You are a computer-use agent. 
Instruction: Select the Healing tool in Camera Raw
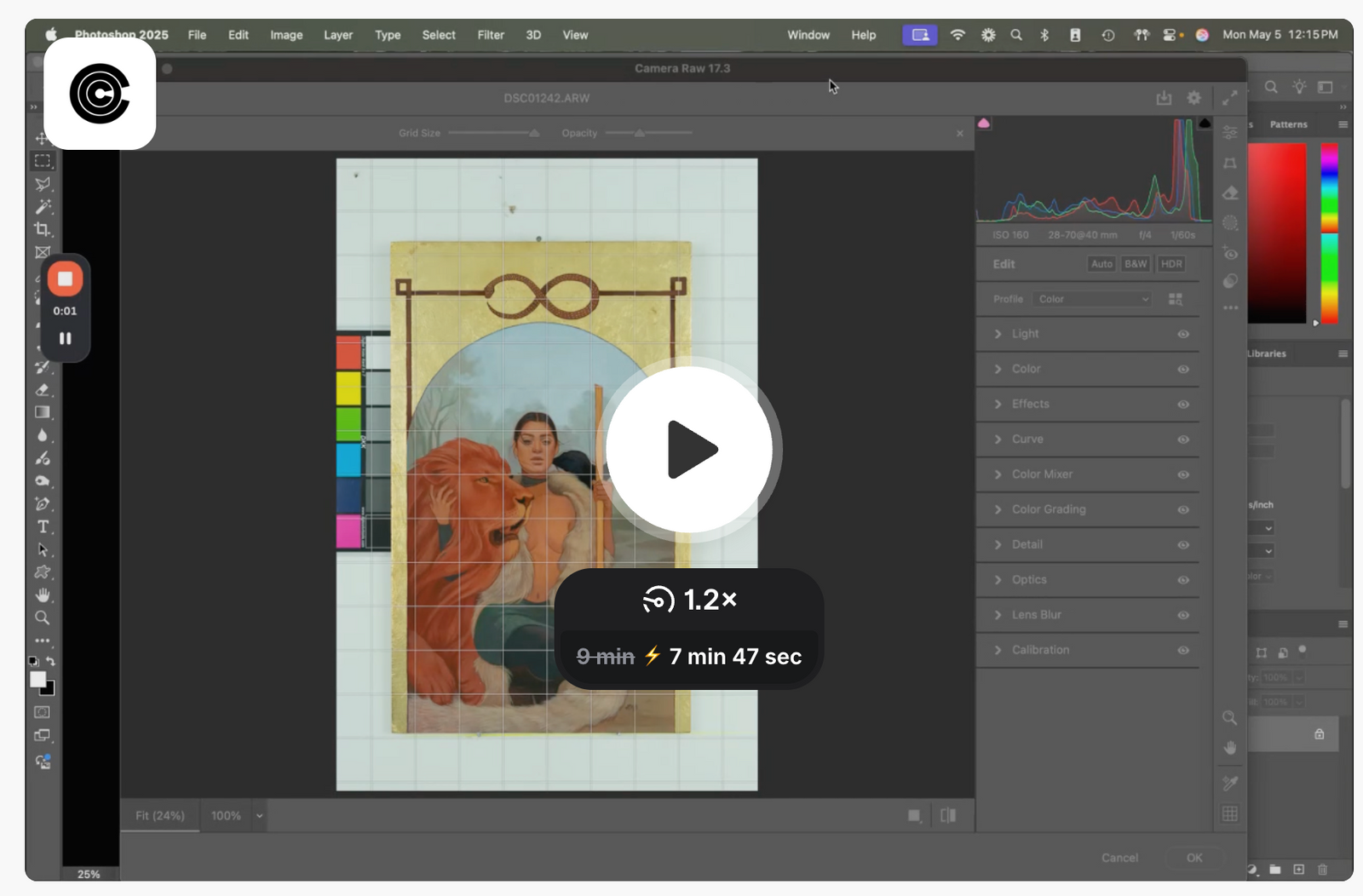click(x=1230, y=192)
